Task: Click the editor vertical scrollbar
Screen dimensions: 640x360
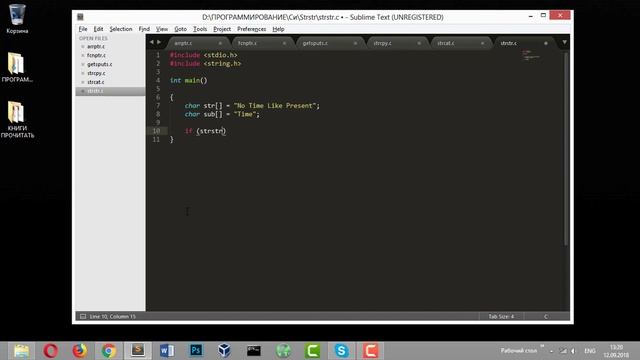Action: coord(566,149)
